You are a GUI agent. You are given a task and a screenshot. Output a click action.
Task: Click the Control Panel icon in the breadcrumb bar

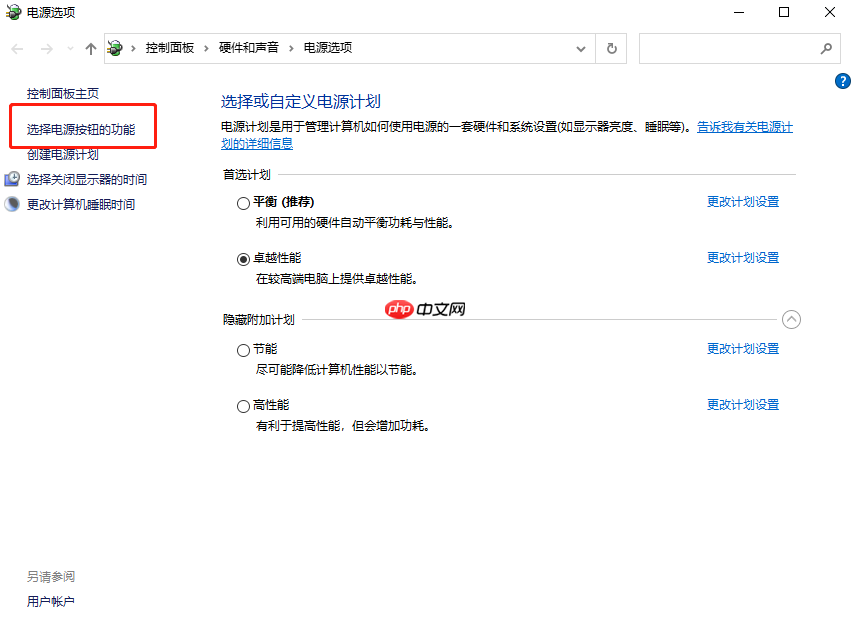114,47
